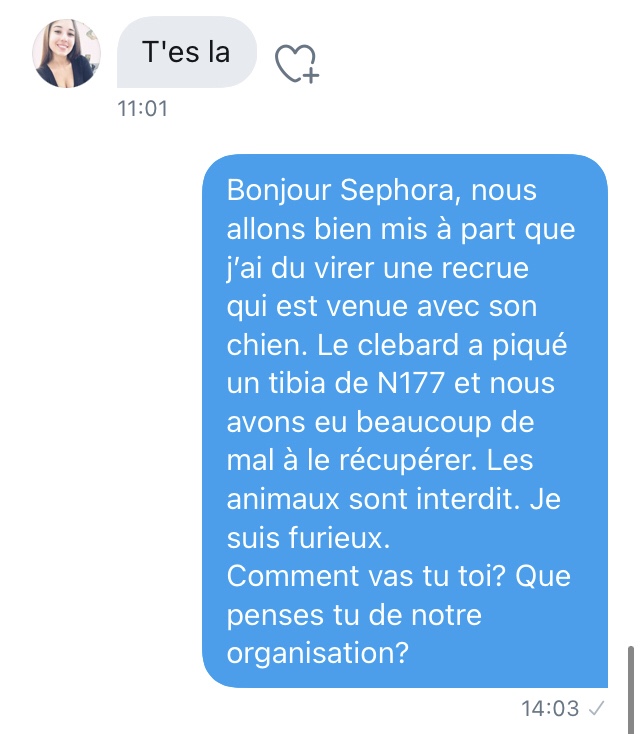Select the "T'es la" message bubble
Image resolution: width=640 pixels, height=734 pixels.
pyautogui.click(x=187, y=52)
